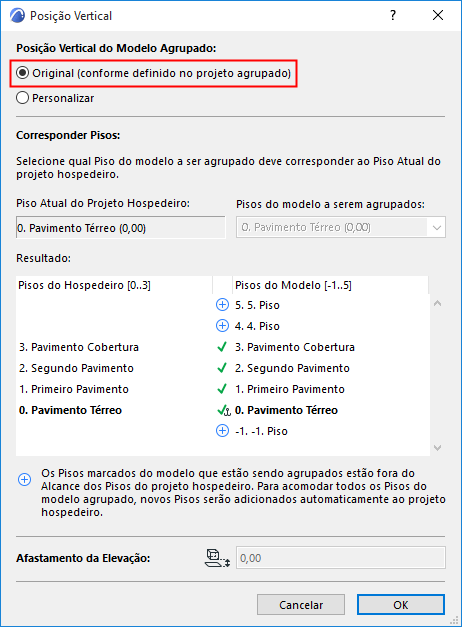
Task: Click anchored checkmark beside 0. Pavimento Térreo
Action: pos(224,410)
